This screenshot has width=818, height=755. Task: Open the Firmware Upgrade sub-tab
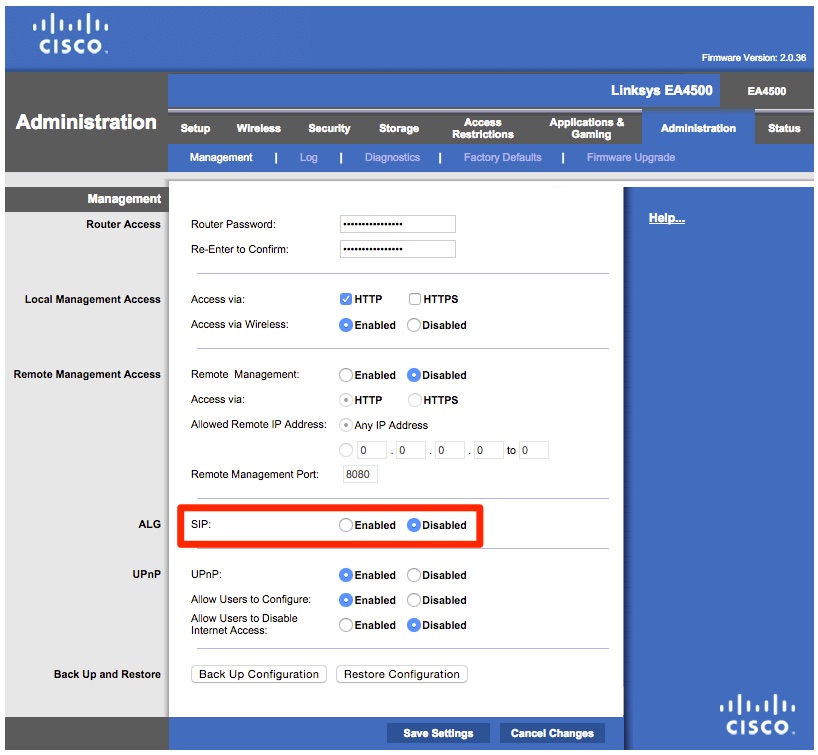click(x=631, y=158)
